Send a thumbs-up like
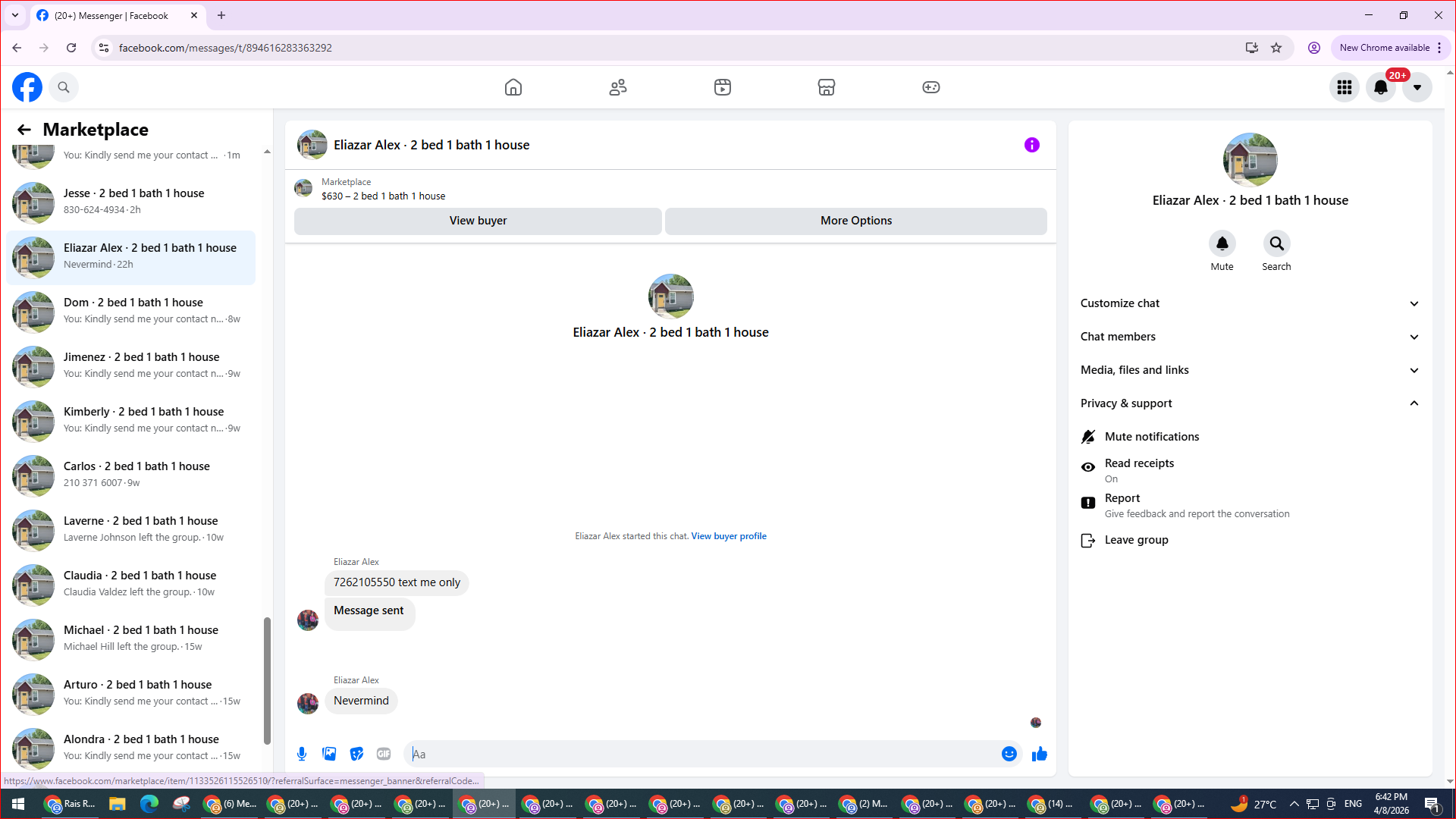 click(x=1039, y=754)
